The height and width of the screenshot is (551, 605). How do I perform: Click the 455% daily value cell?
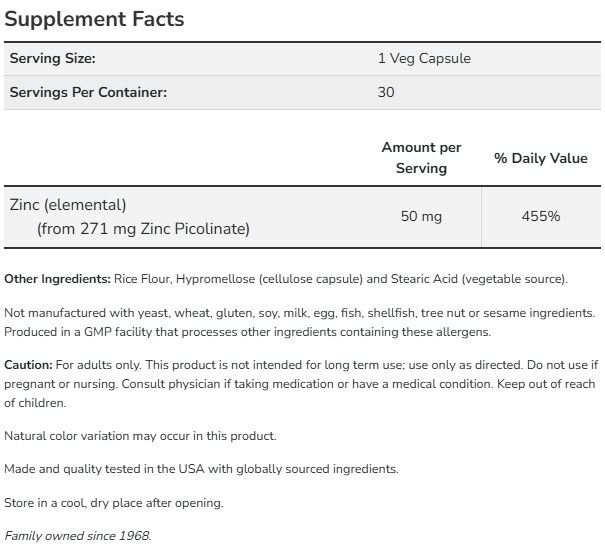[541, 216]
